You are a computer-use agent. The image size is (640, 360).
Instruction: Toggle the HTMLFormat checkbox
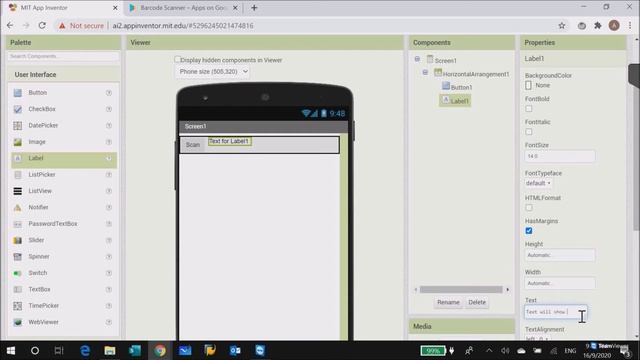[x=529, y=207]
